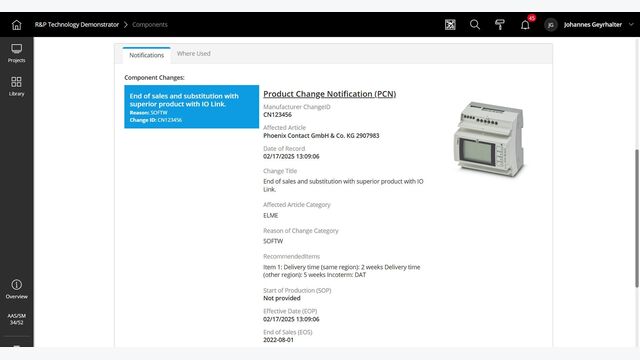Click Phoenix Contact GmbH & Co. KG 2907983
The width and height of the screenshot is (640, 360).
pyautogui.click(x=321, y=136)
